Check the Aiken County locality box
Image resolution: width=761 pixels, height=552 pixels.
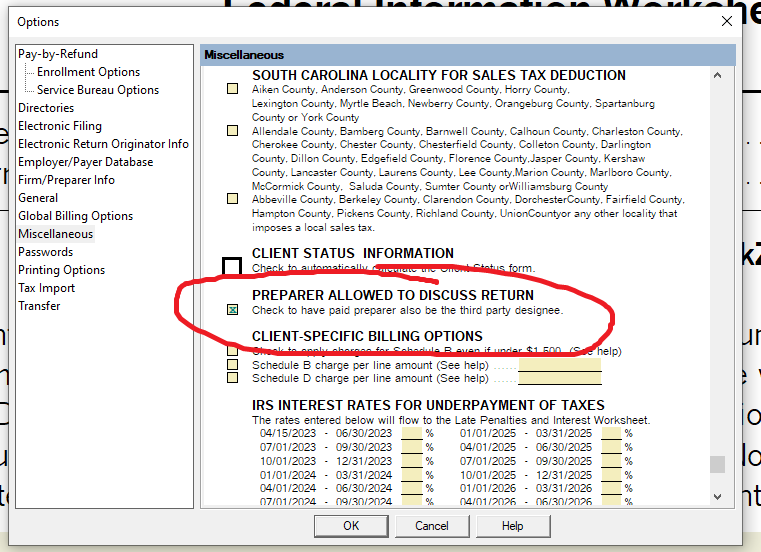[232, 88]
